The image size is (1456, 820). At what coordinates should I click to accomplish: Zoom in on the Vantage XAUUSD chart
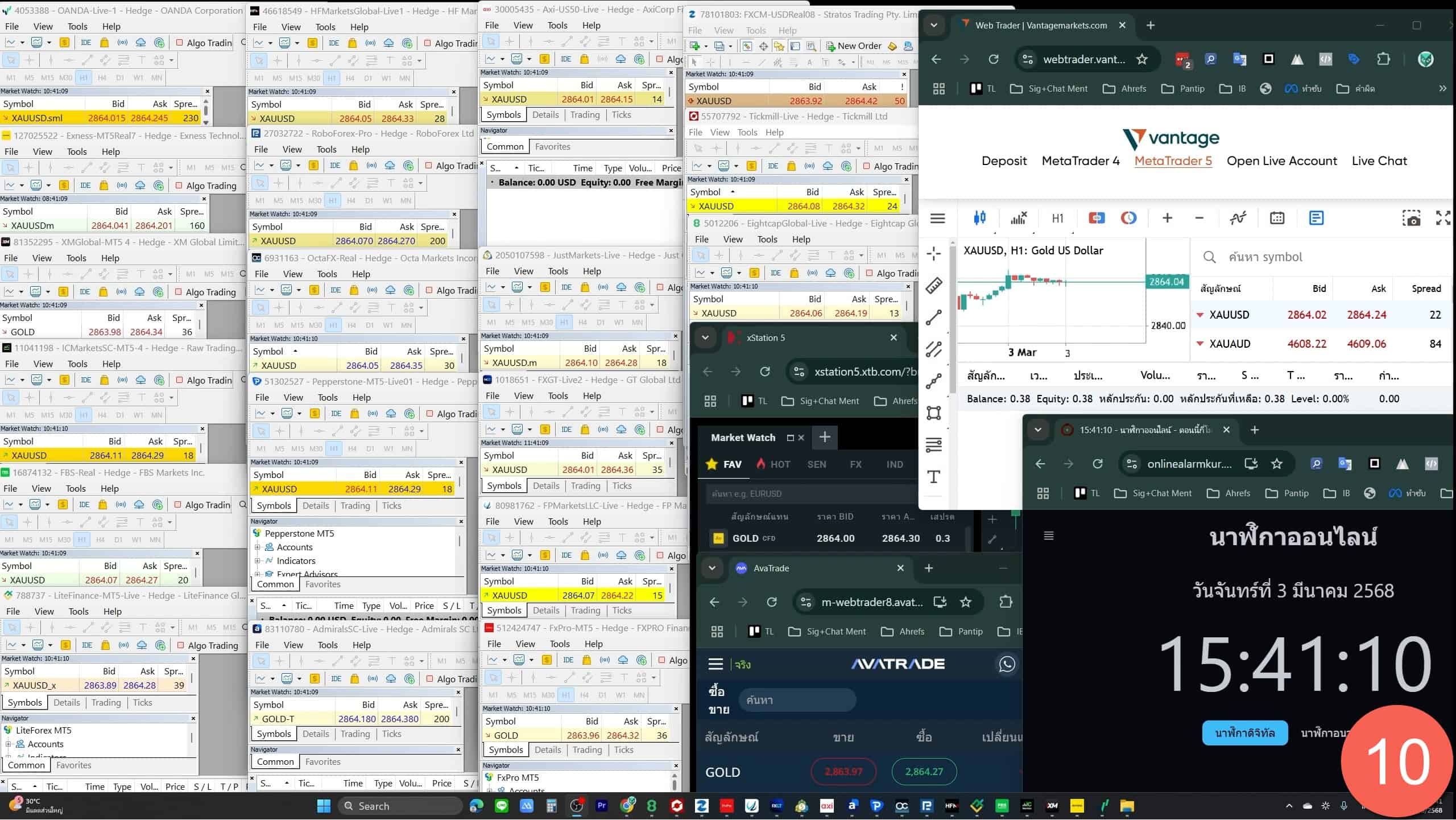coord(1167,218)
